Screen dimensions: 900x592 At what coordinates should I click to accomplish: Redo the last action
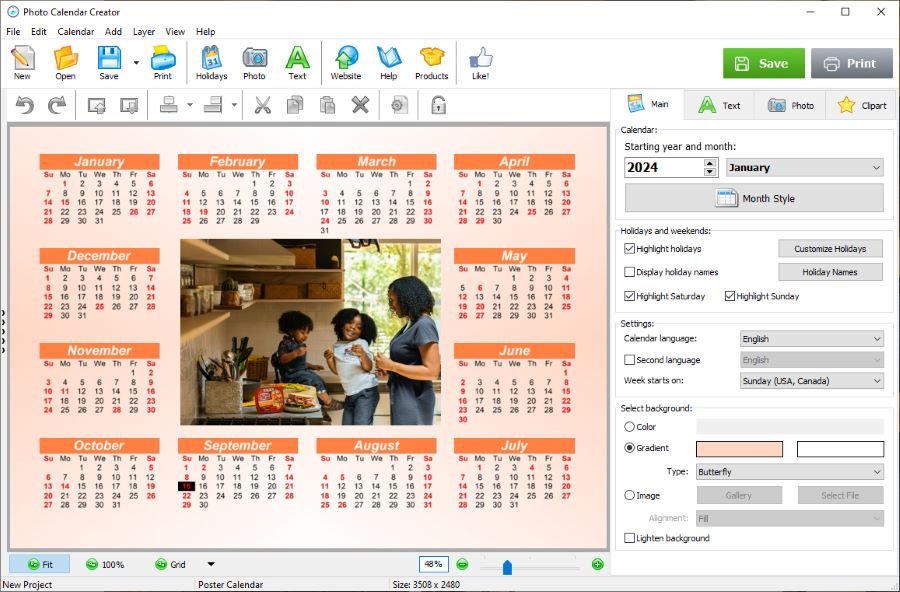pos(57,105)
